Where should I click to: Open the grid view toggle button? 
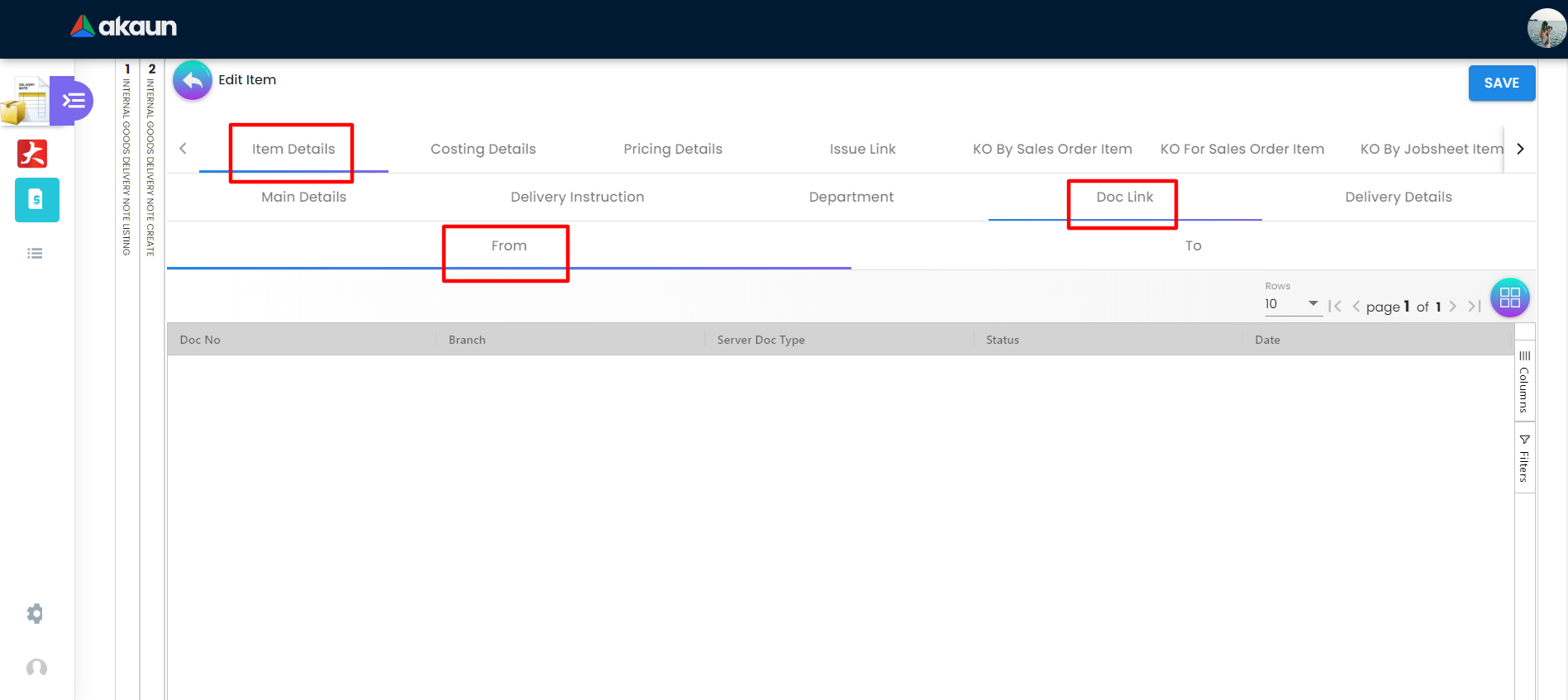click(x=1510, y=298)
